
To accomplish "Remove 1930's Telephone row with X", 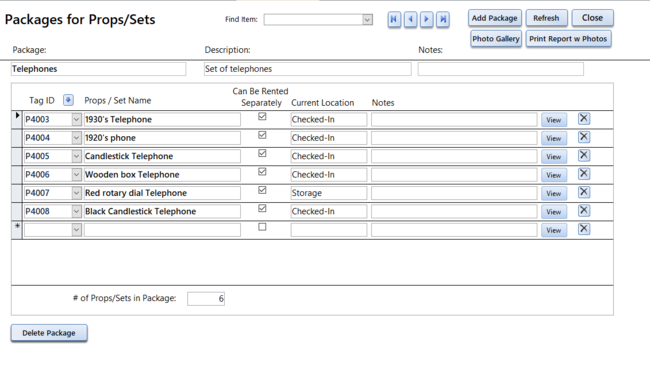I will click(584, 119).
